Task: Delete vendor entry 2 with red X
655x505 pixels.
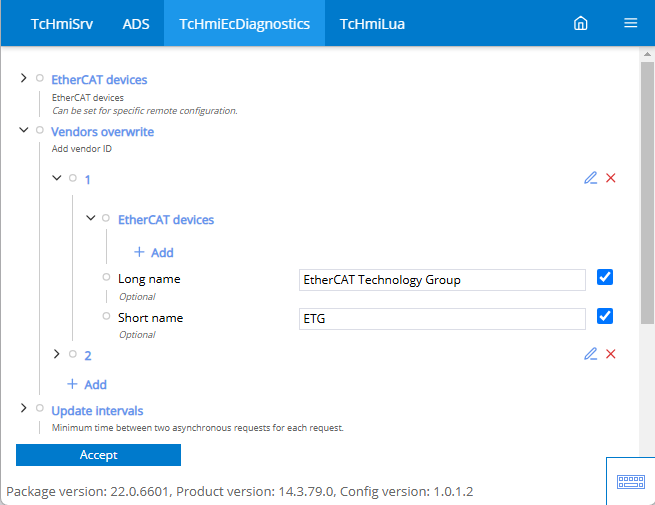Action: coord(611,354)
